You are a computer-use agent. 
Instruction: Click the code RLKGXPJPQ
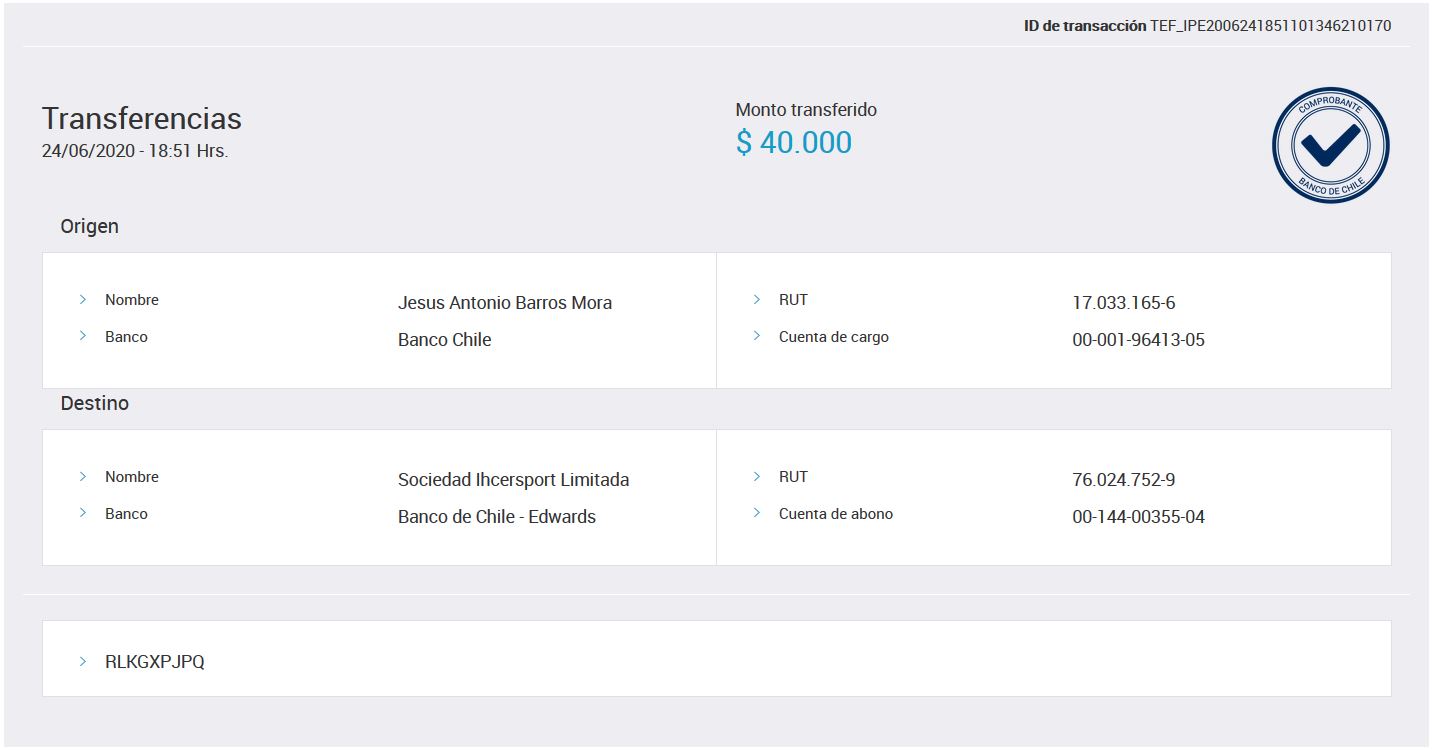tap(155, 662)
